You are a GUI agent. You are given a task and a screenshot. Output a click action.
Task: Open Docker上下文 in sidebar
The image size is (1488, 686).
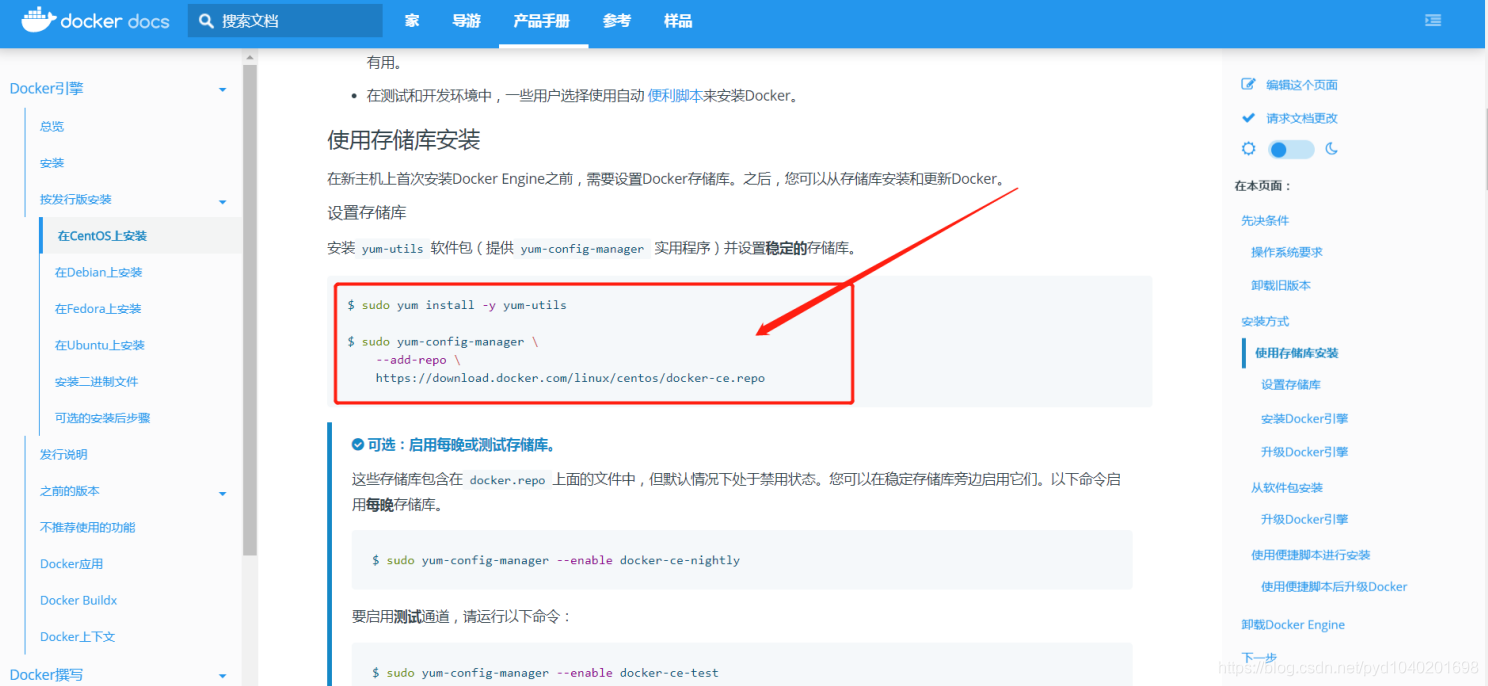pos(77,637)
